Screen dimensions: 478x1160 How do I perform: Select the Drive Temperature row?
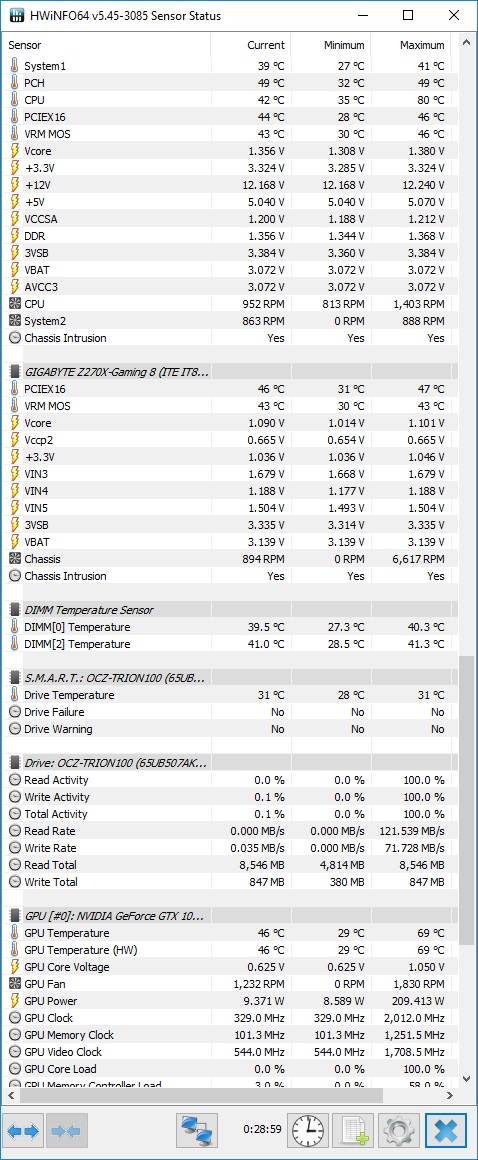229,695
